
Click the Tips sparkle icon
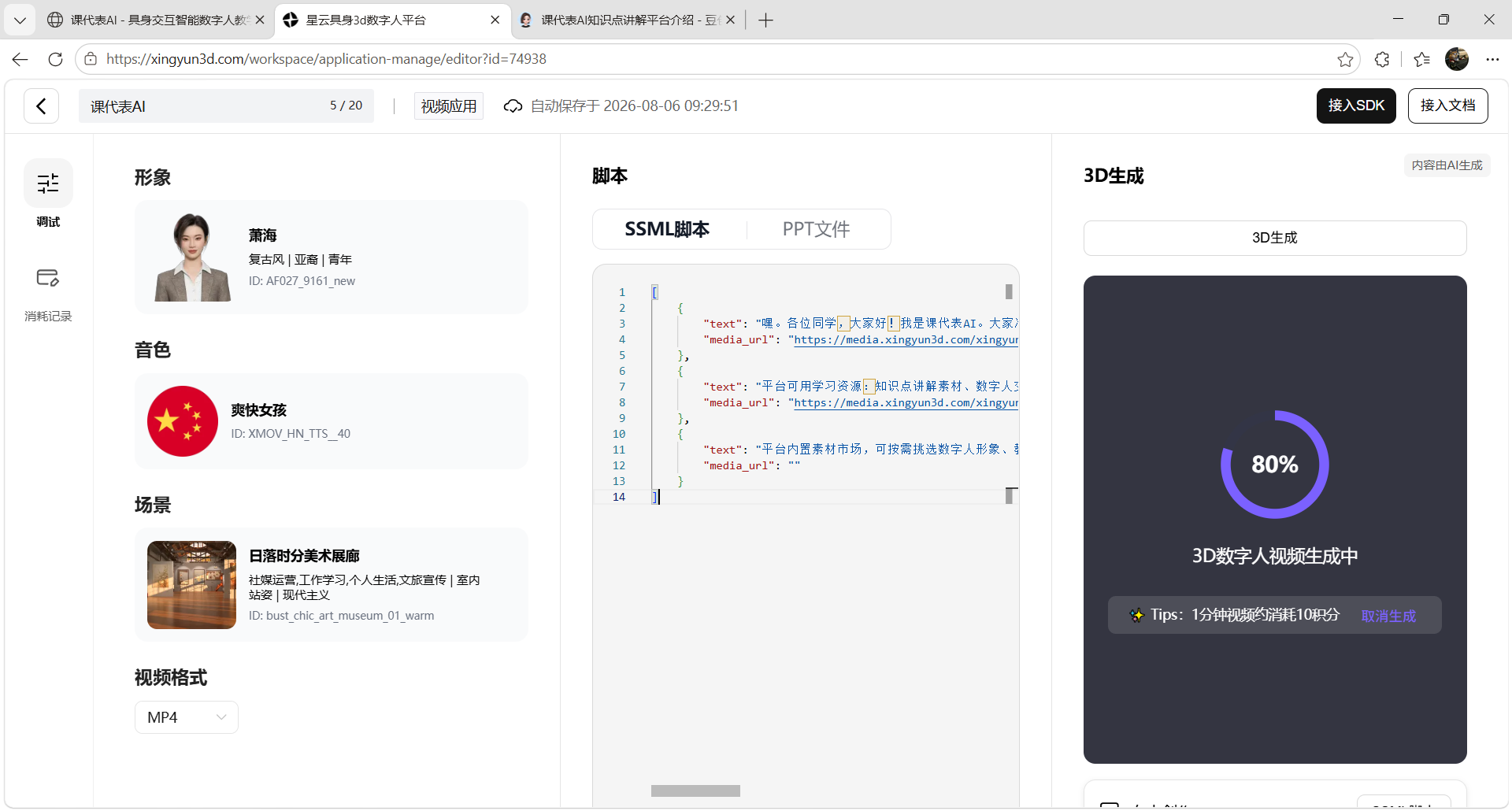[1136, 616]
